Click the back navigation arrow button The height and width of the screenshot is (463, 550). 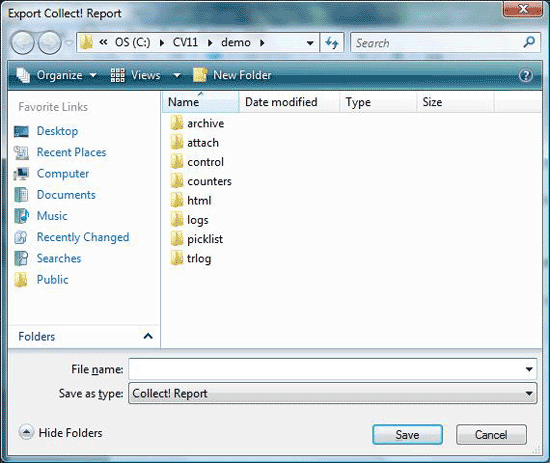22,43
